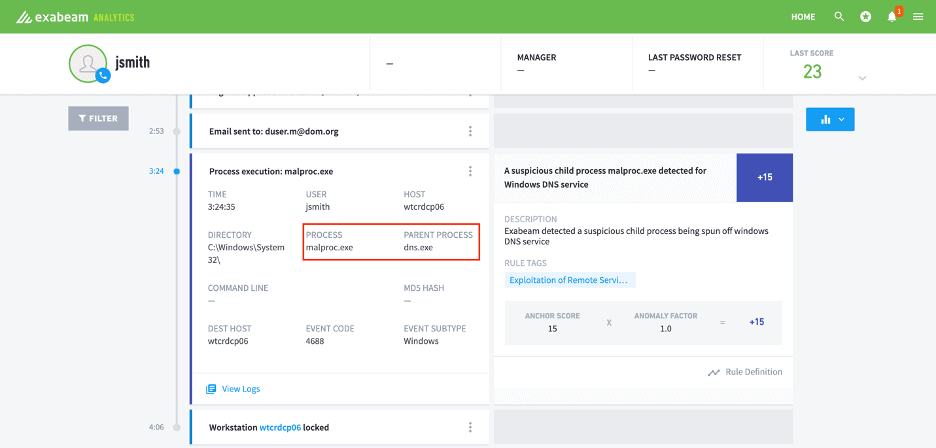Screen dimensions: 936x448
Task: Click the suspicious child process rule title
Action: [605, 177]
